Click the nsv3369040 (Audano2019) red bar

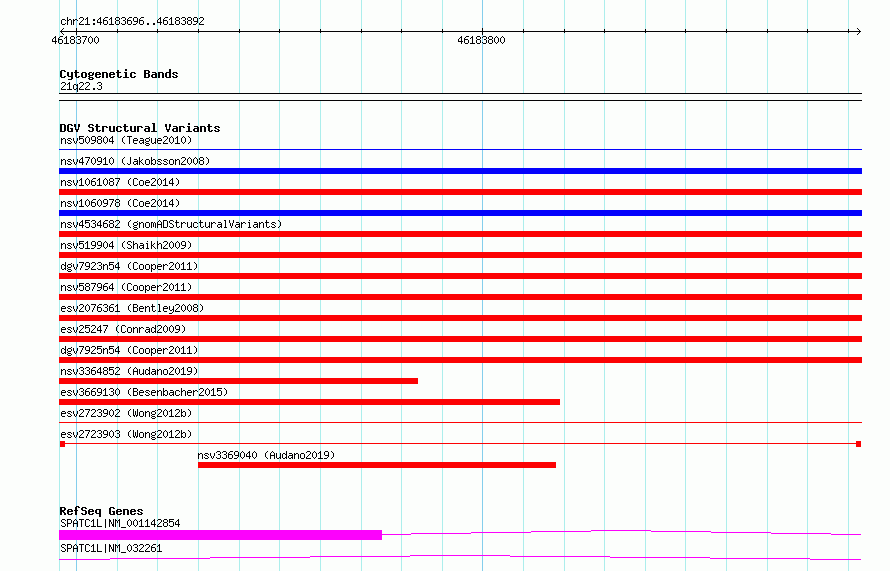coord(377,465)
